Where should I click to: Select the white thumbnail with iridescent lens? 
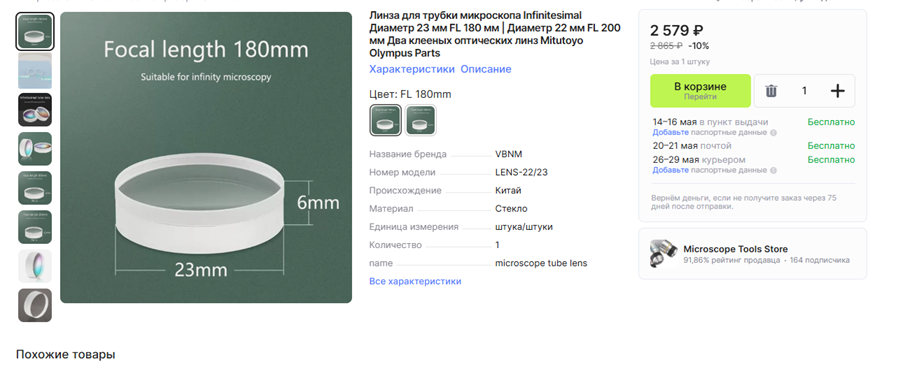click(35, 266)
